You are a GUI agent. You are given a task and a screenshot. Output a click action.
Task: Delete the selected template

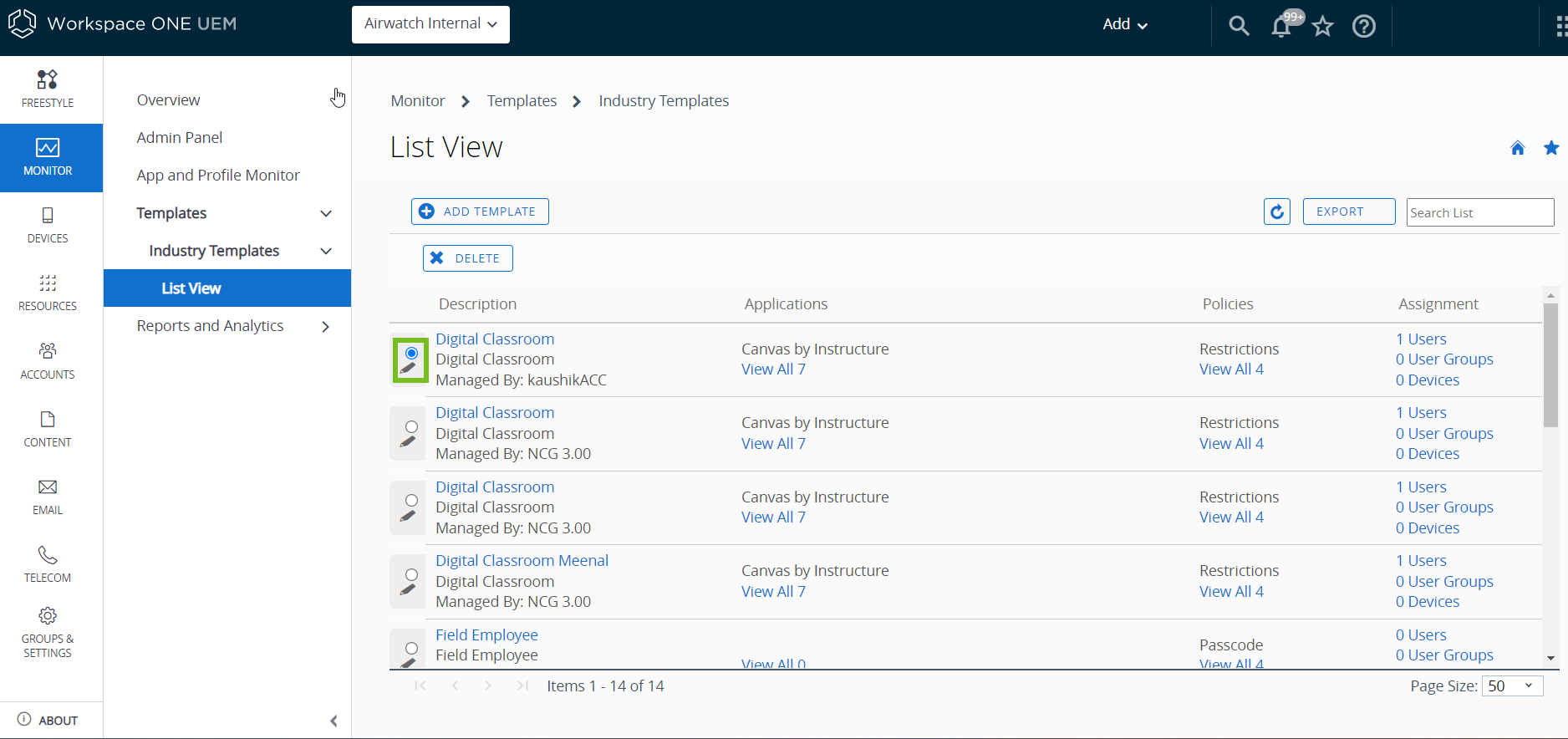click(467, 258)
